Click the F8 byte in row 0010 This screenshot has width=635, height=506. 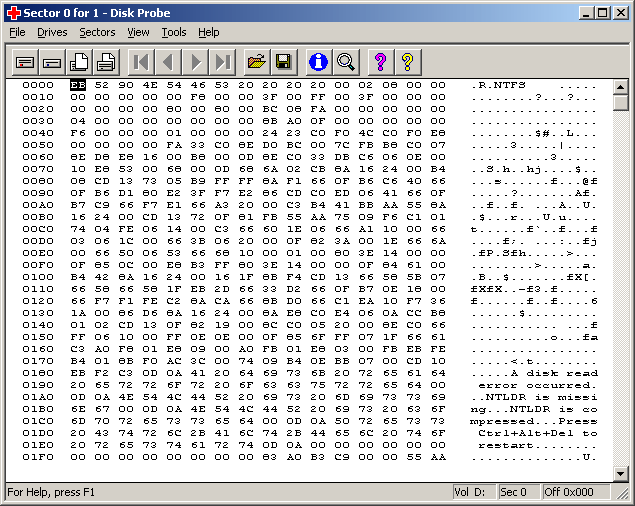point(198,97)
